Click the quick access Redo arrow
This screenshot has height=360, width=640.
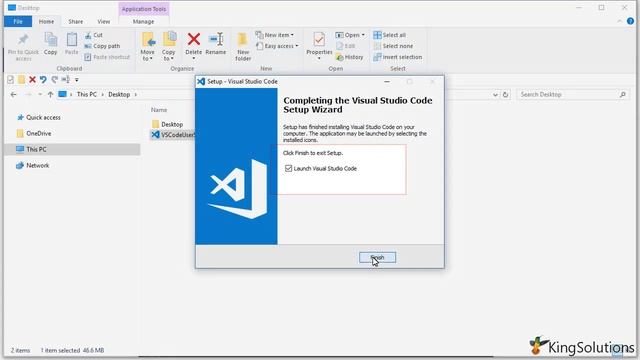coord(54,80)
